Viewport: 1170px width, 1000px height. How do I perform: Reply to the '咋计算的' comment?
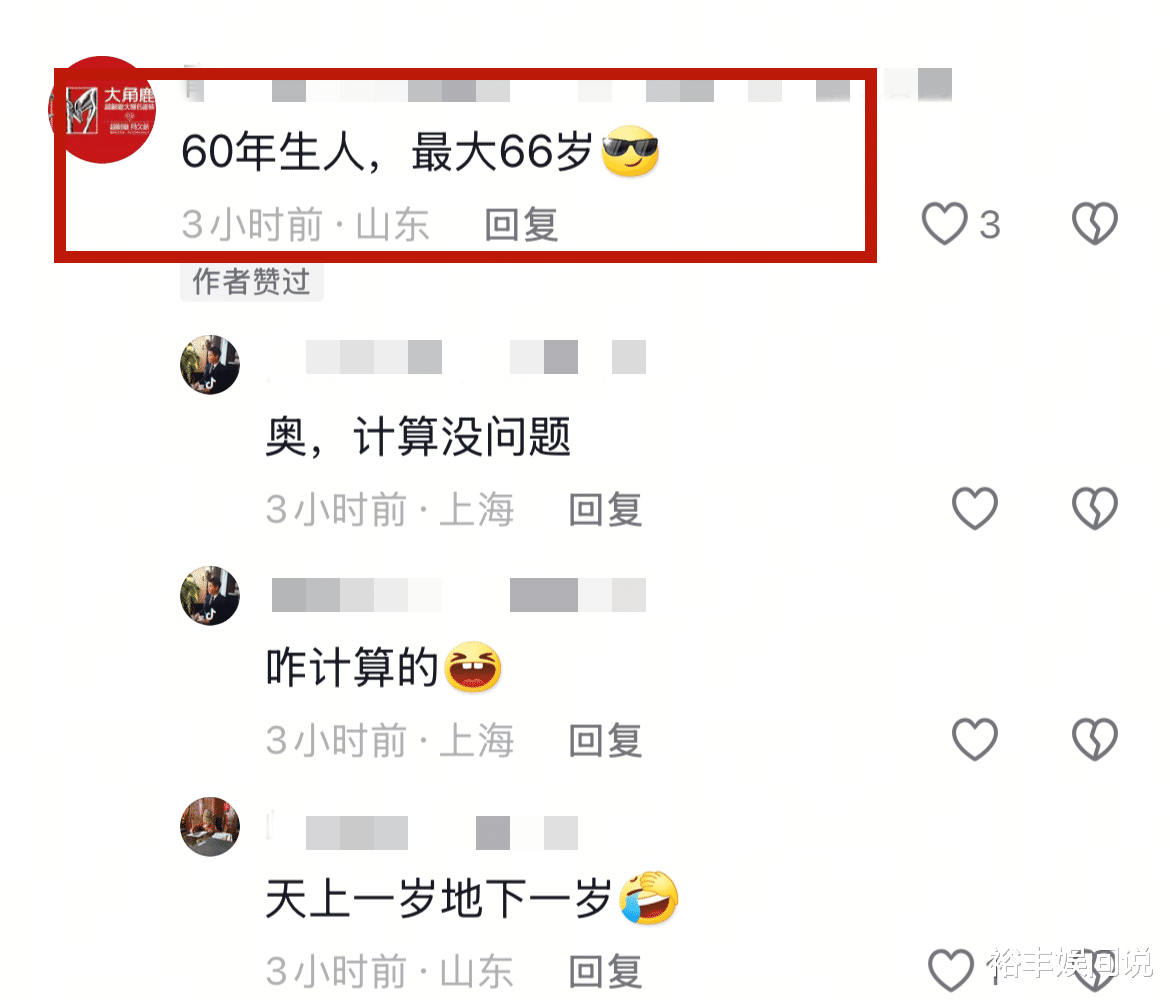coord(605,740)
